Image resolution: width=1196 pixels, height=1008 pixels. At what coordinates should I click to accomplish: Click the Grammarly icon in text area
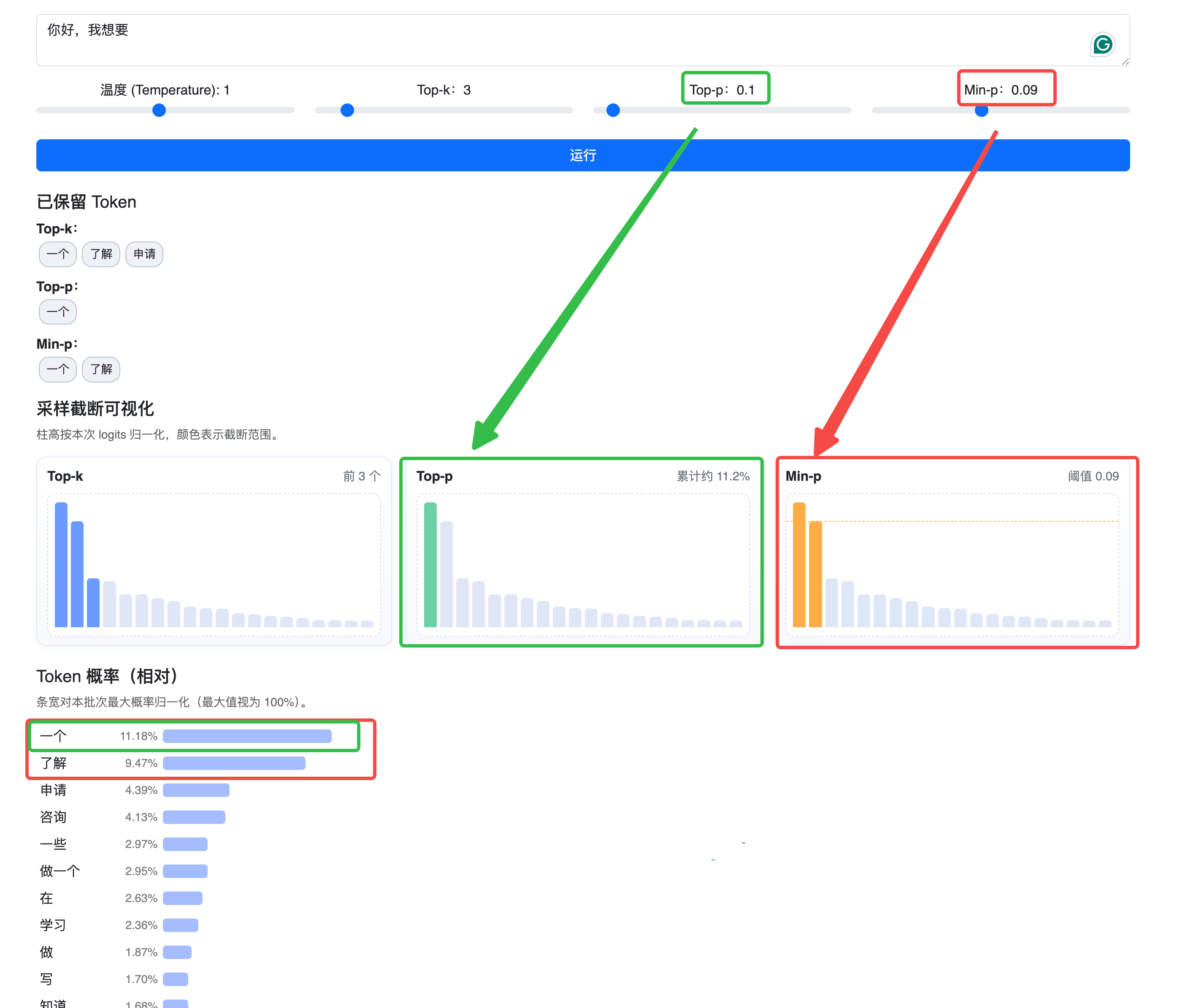click(x=1102, y=45)
